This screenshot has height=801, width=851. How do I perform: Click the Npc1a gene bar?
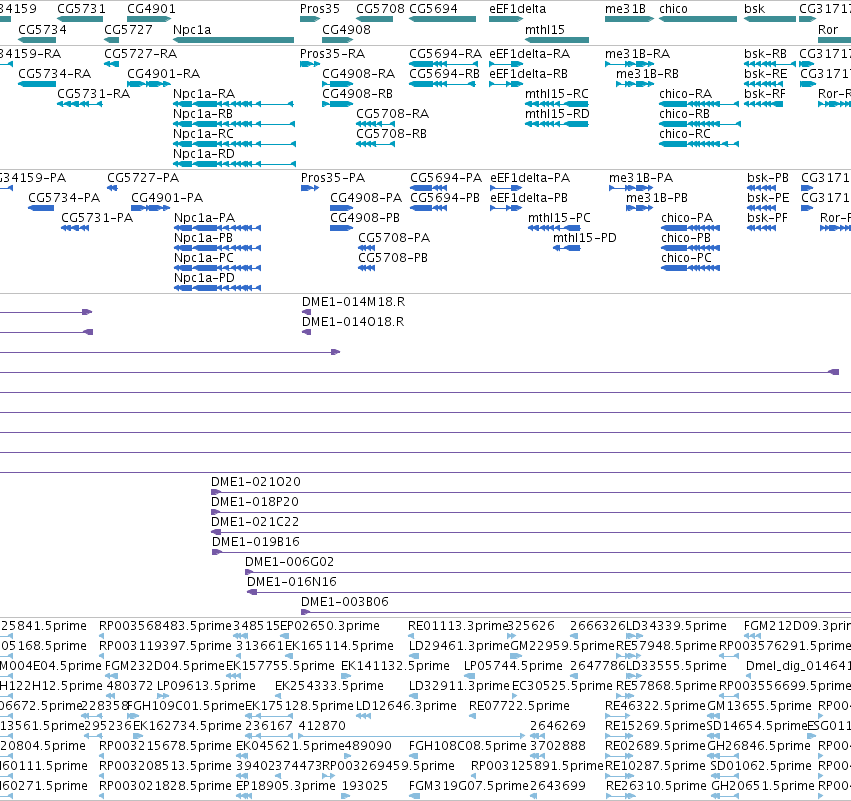233,40
